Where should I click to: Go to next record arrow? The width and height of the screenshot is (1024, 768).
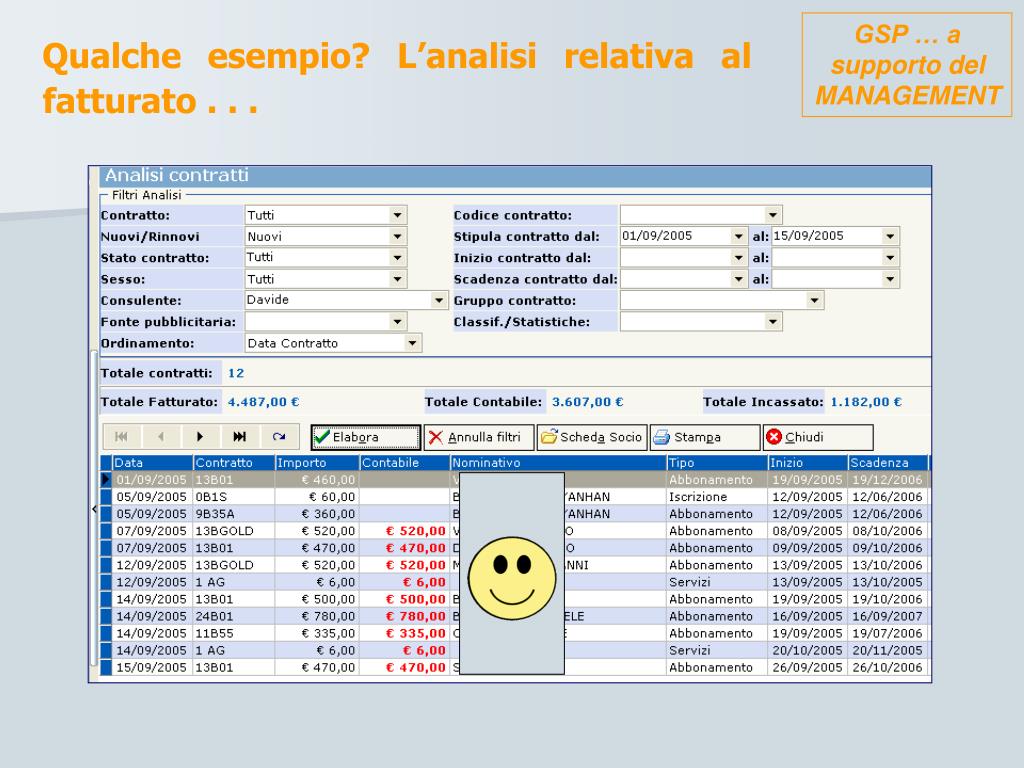point(200,437)
